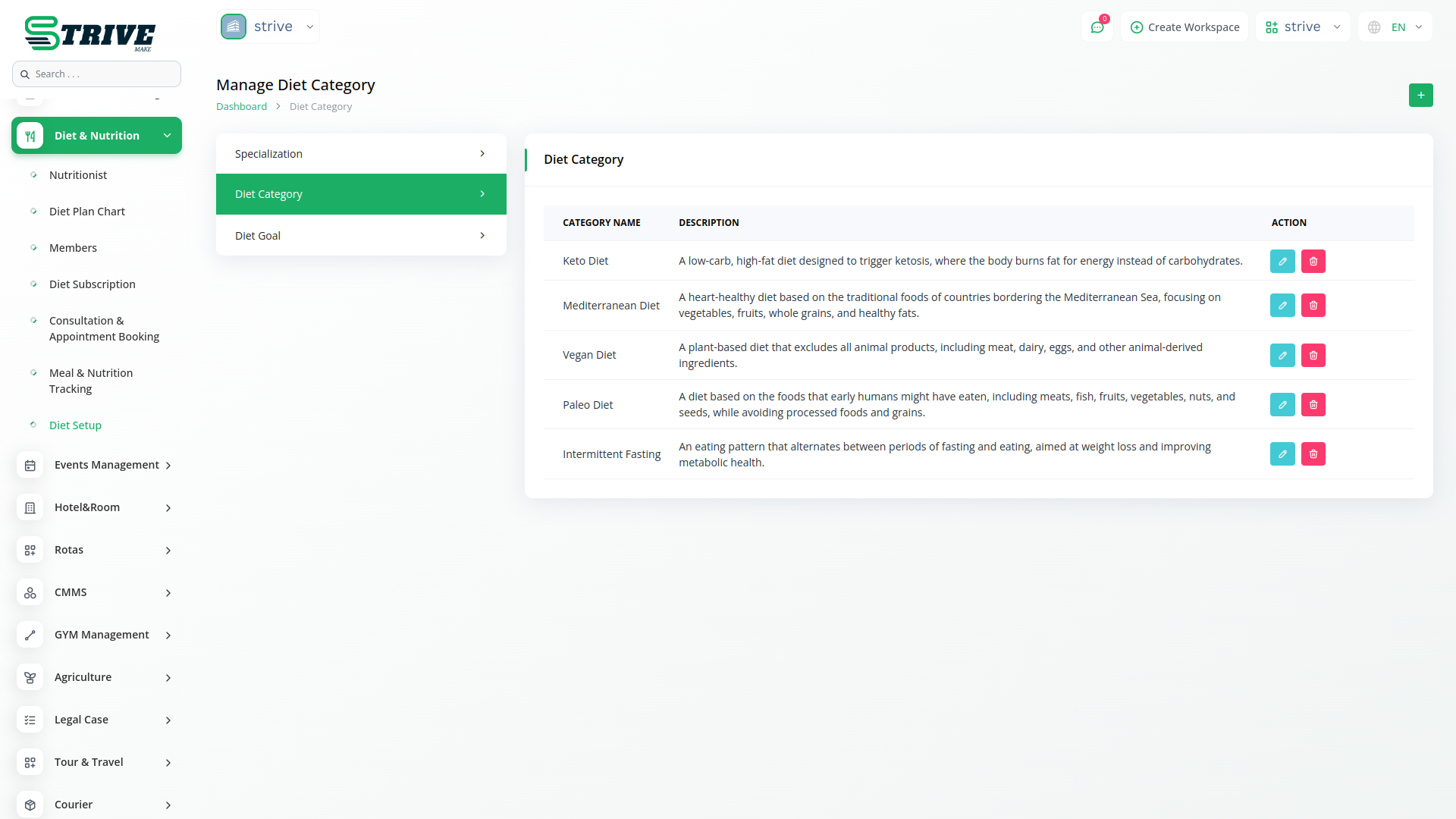
Task: Open the chat messages icon
Action: tap(1097, 27)
